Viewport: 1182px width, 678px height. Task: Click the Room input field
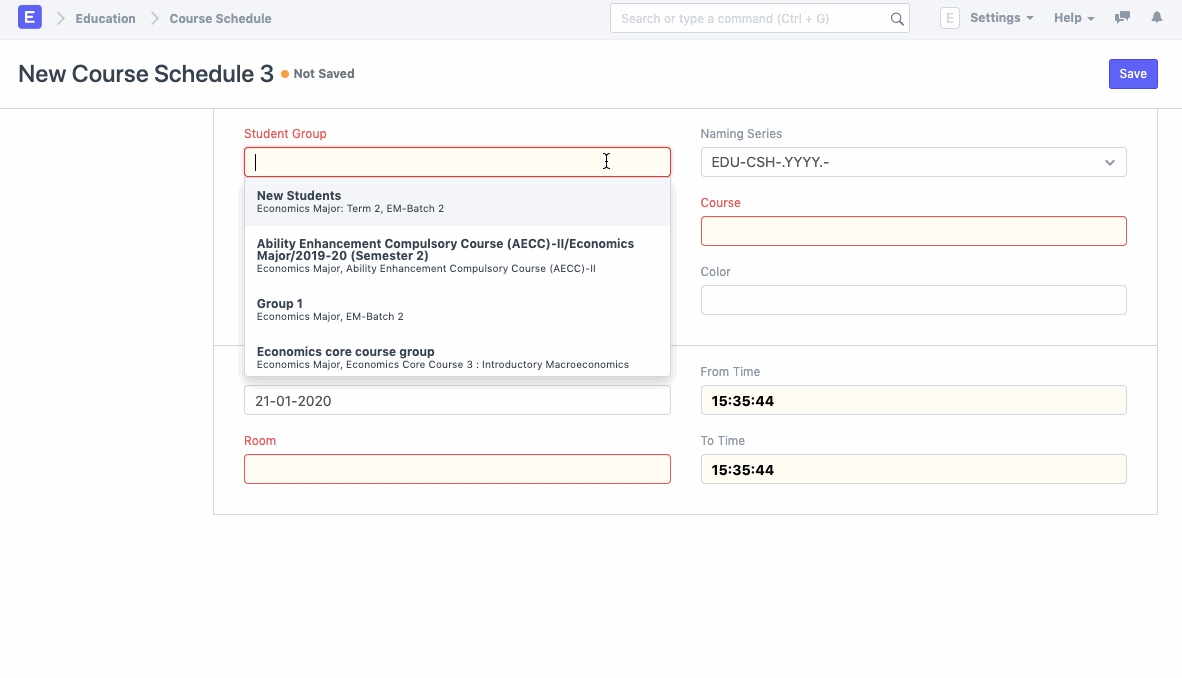pos(457,469)
